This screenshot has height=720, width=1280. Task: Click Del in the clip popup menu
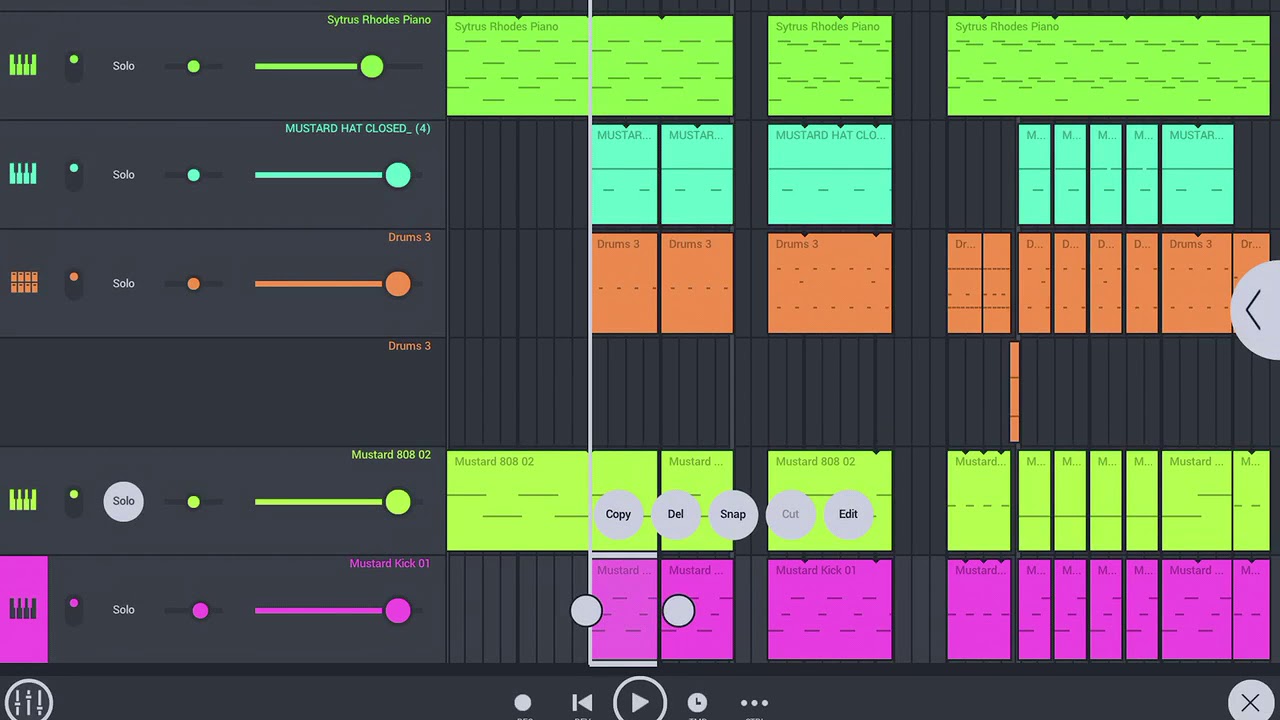tap(676, 514)
